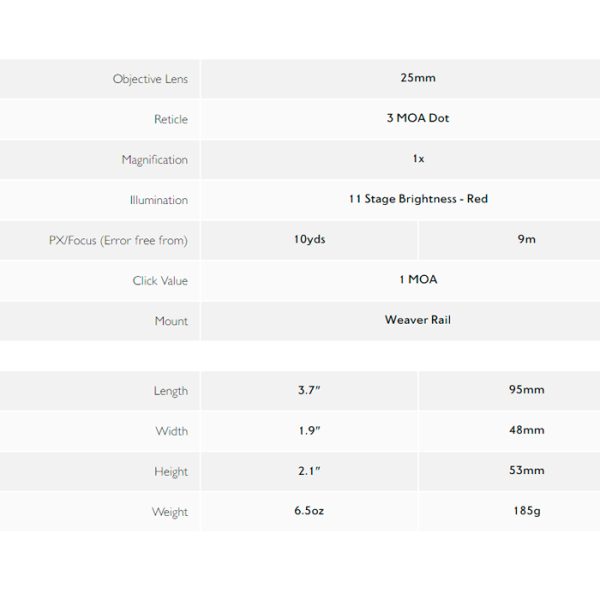
Task: Select the 1x magnification value
Action: (418, 158)
